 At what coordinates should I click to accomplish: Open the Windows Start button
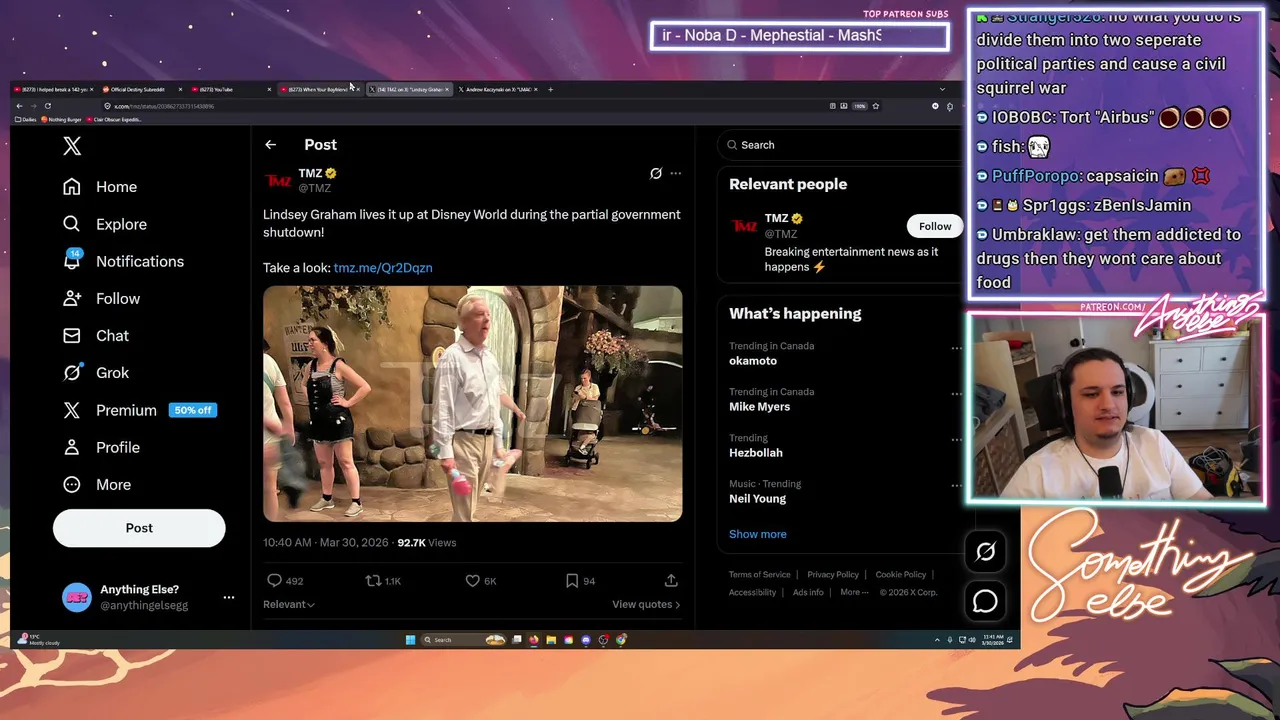[410, 640]
